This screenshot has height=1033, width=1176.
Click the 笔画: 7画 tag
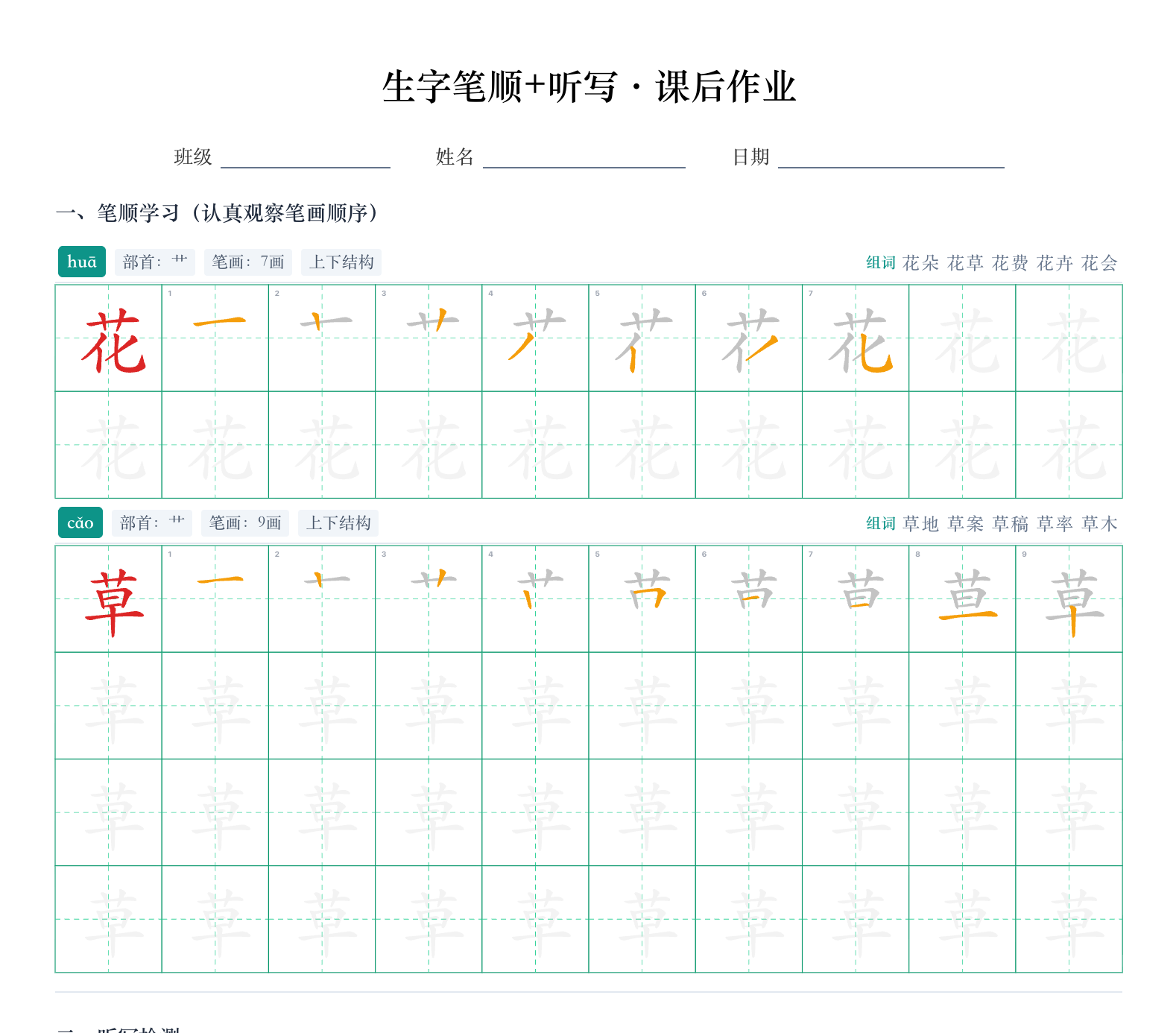[248, 262]
